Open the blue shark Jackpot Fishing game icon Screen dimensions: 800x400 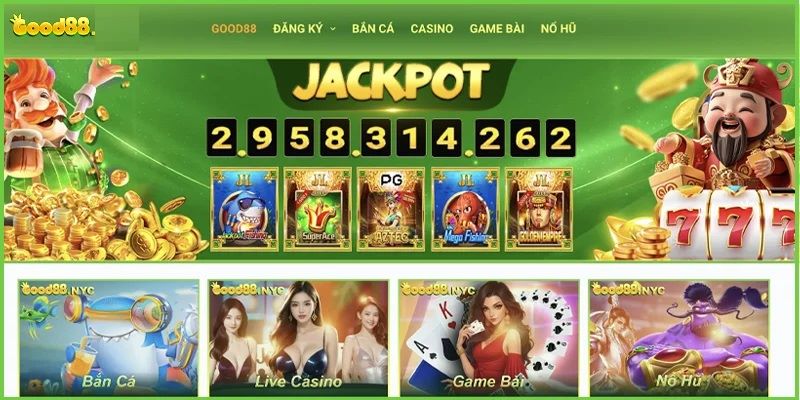(x=244, y=209)
